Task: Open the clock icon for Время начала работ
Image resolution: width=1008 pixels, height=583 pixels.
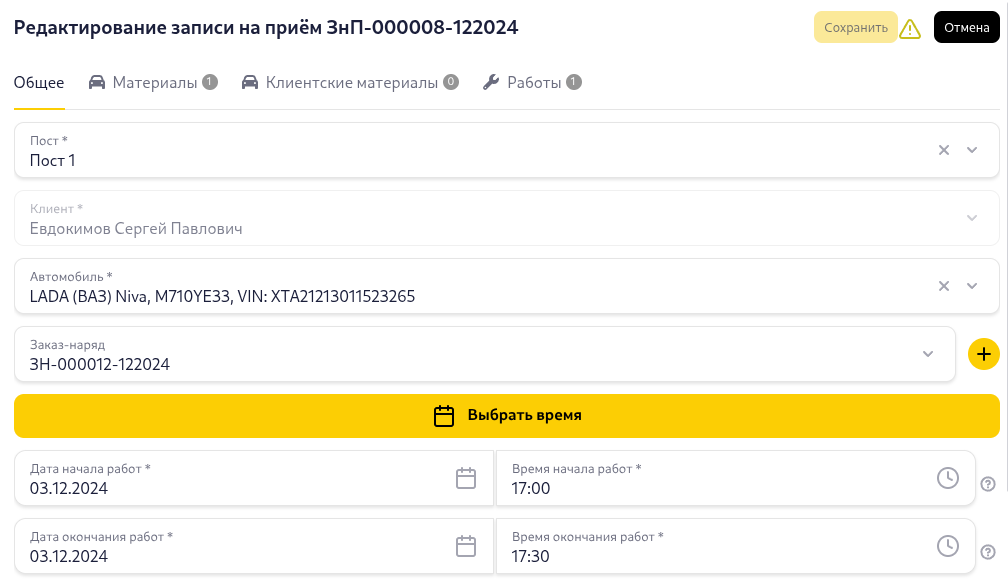Action: click(948, 478)
